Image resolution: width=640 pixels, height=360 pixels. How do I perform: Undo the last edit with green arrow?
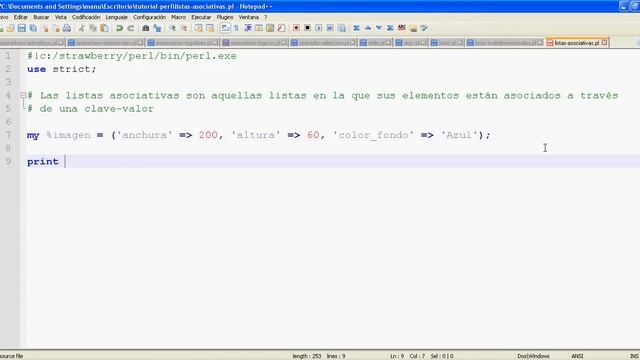pos(119,28)
